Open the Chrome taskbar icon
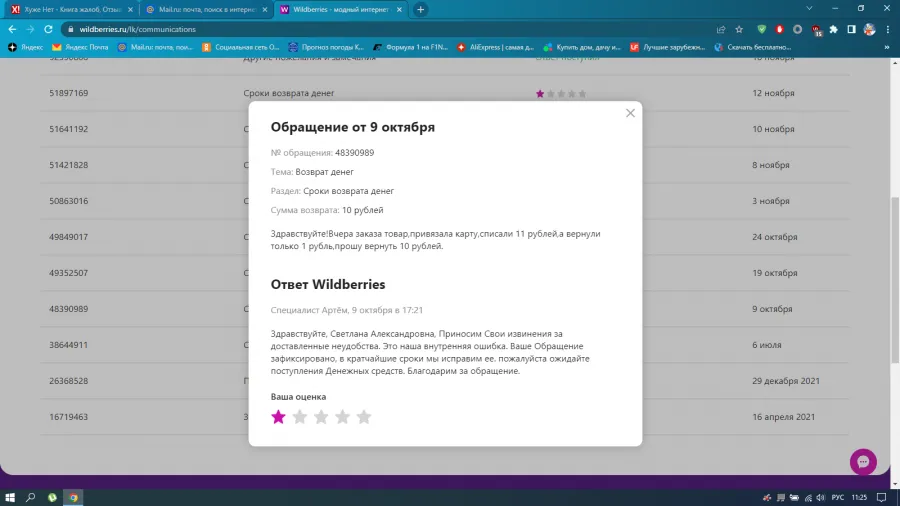This screenshot has width=900, height=506. (73, 497)
